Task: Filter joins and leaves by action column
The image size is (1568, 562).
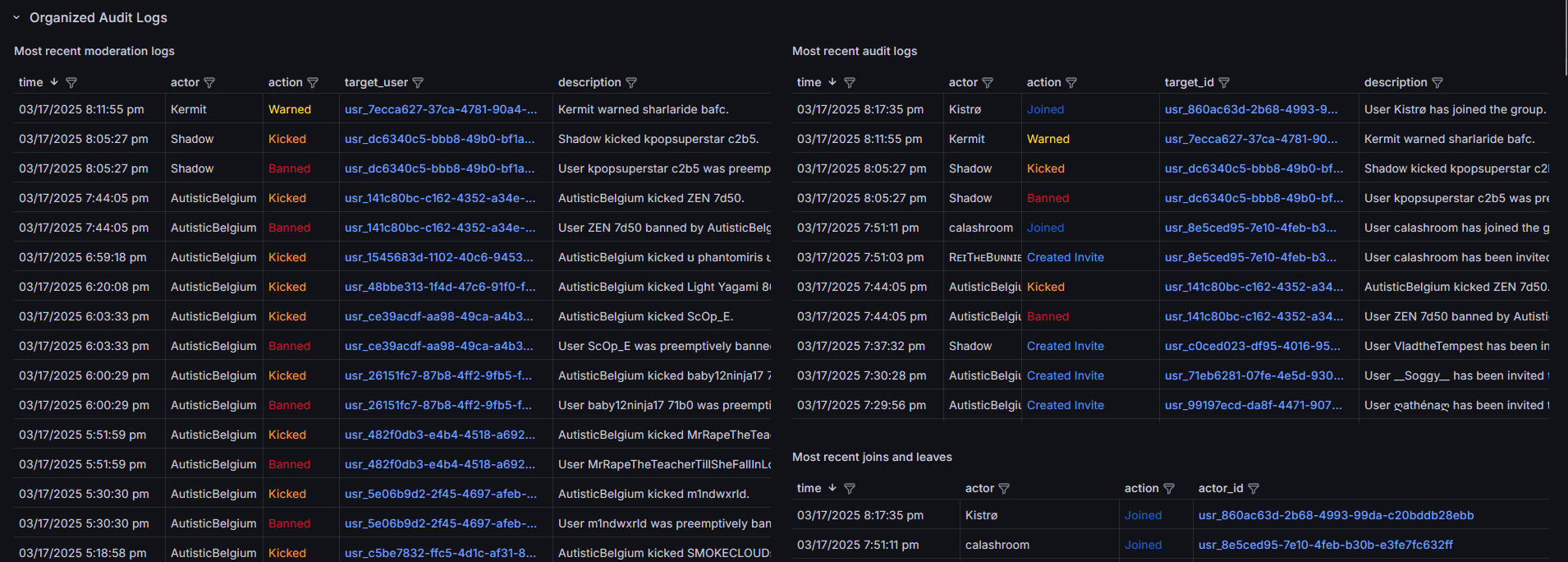Action: tap(1169, 488)
